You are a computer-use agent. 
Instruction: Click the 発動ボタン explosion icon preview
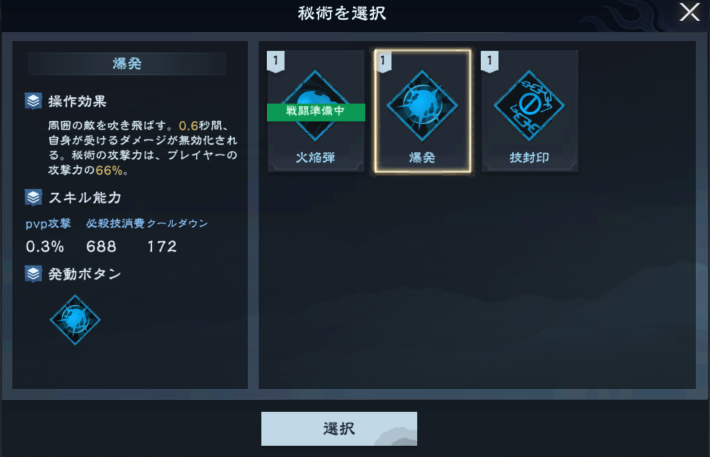[75, 320]
